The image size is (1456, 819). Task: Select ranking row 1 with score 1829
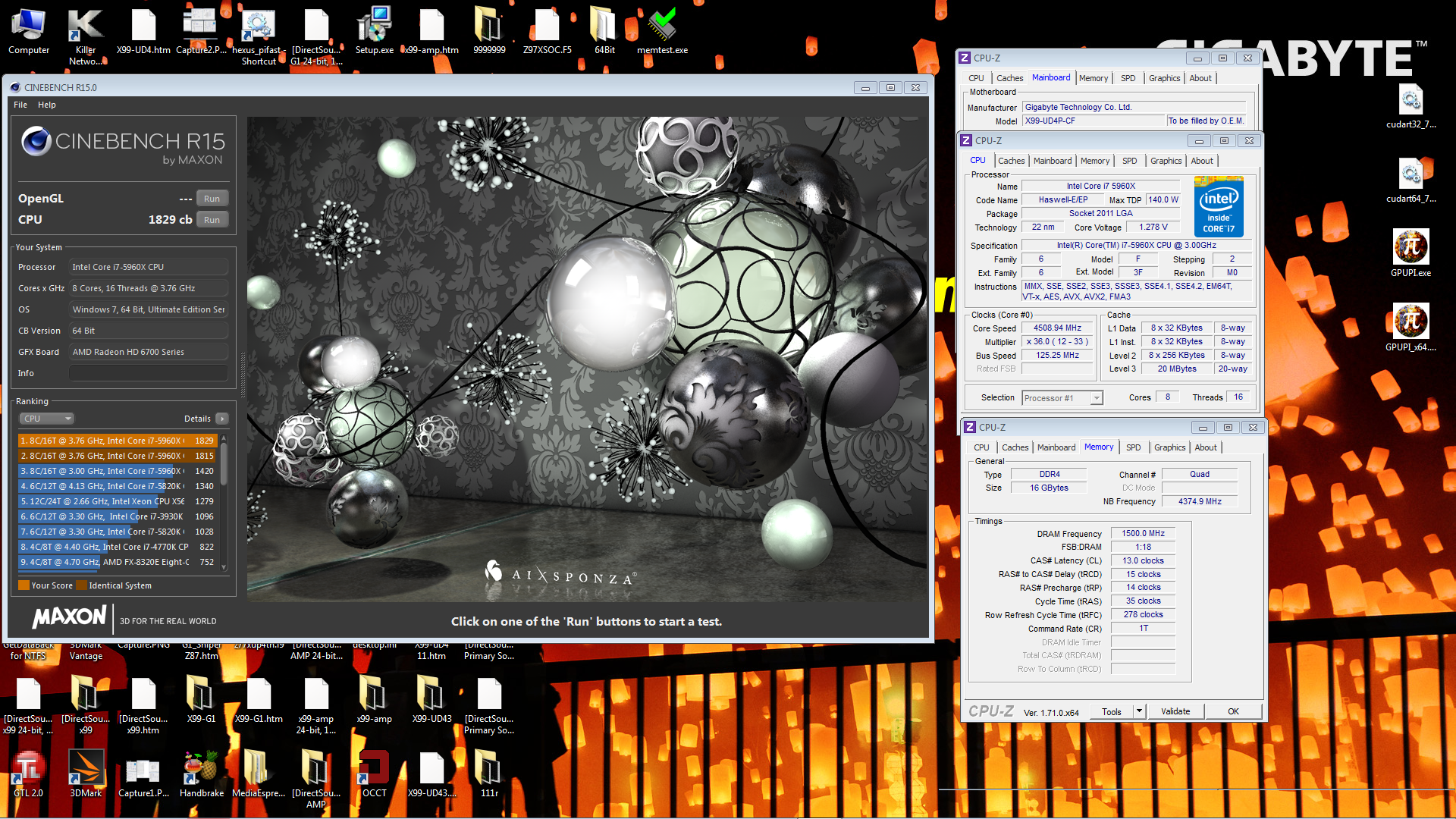118,441
